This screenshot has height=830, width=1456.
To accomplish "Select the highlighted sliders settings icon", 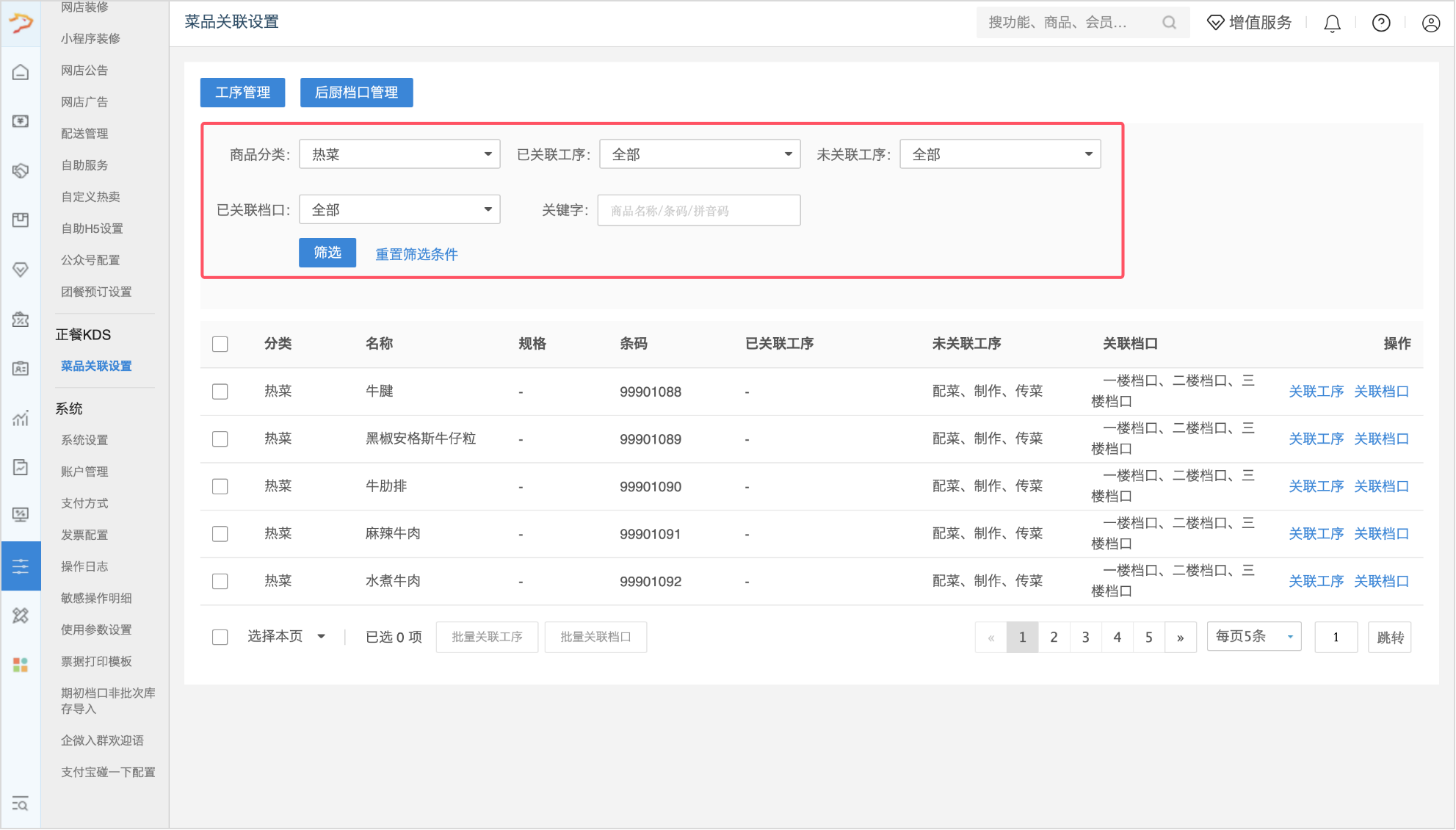I will point(21,566).
